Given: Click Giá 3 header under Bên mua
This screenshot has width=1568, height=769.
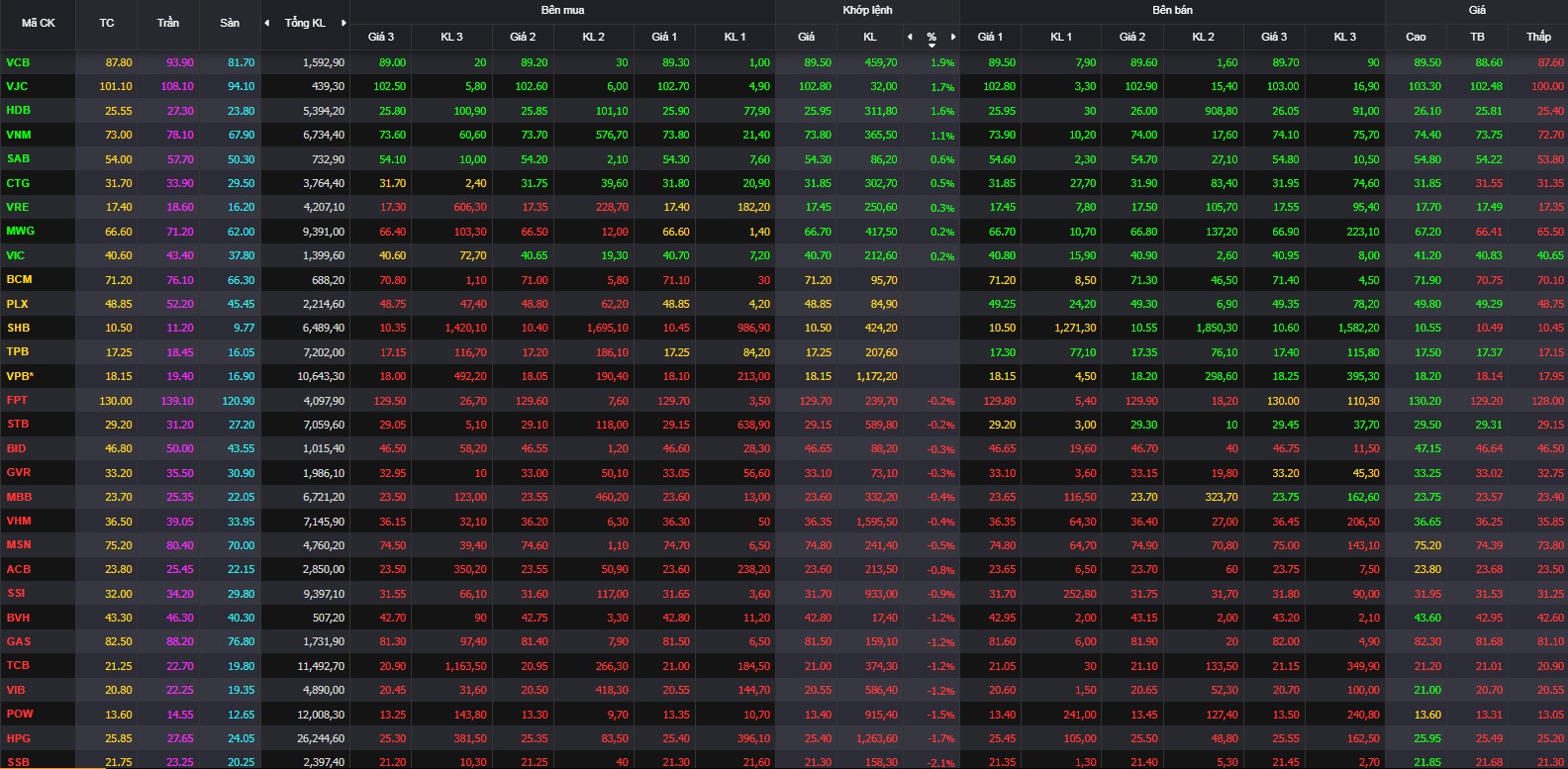Looking at the screenshot, I should [x=381, y=37].
